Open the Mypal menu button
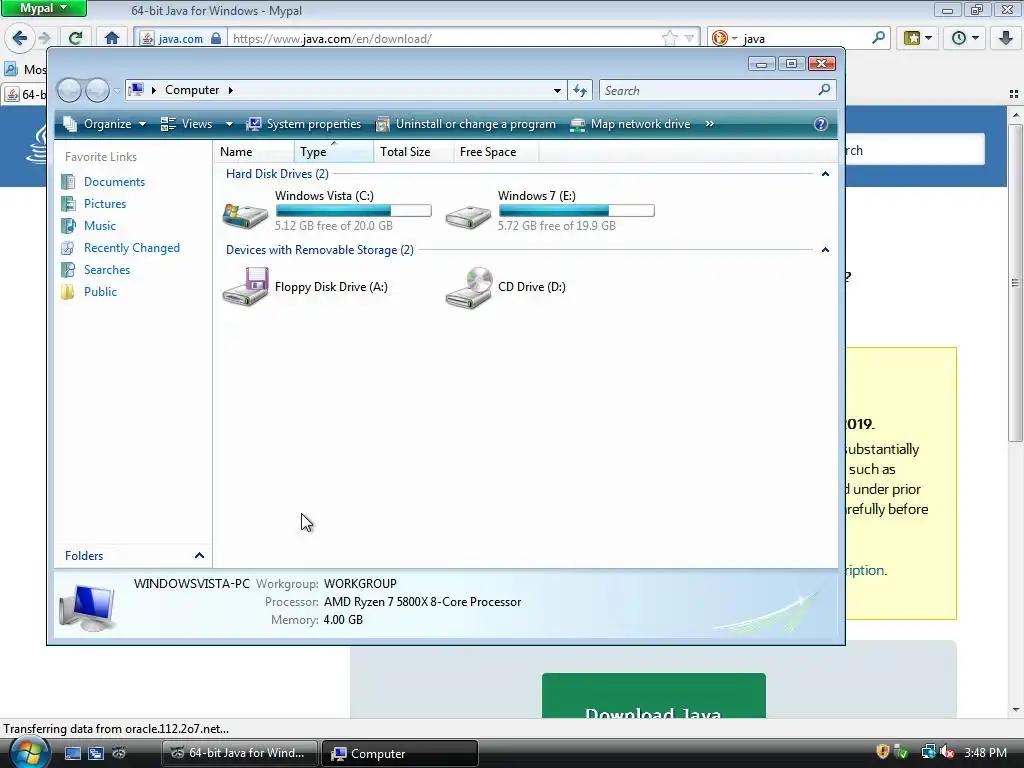The image size is (1024, 768). point(43,8)
